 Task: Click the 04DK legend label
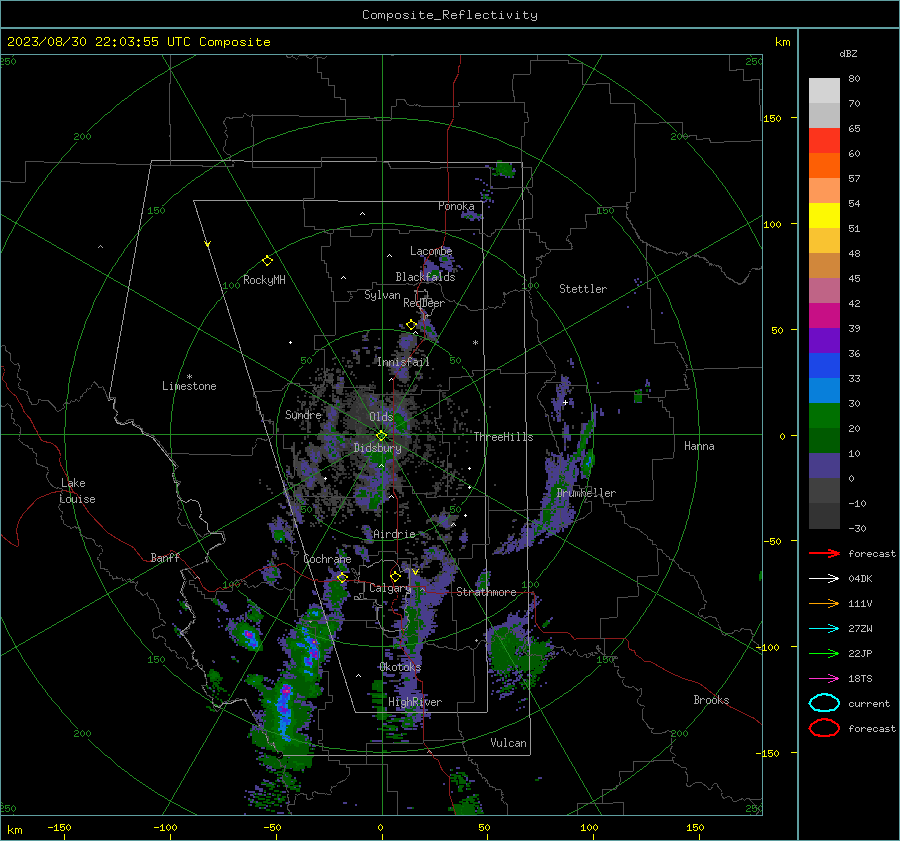pos(860,579)
